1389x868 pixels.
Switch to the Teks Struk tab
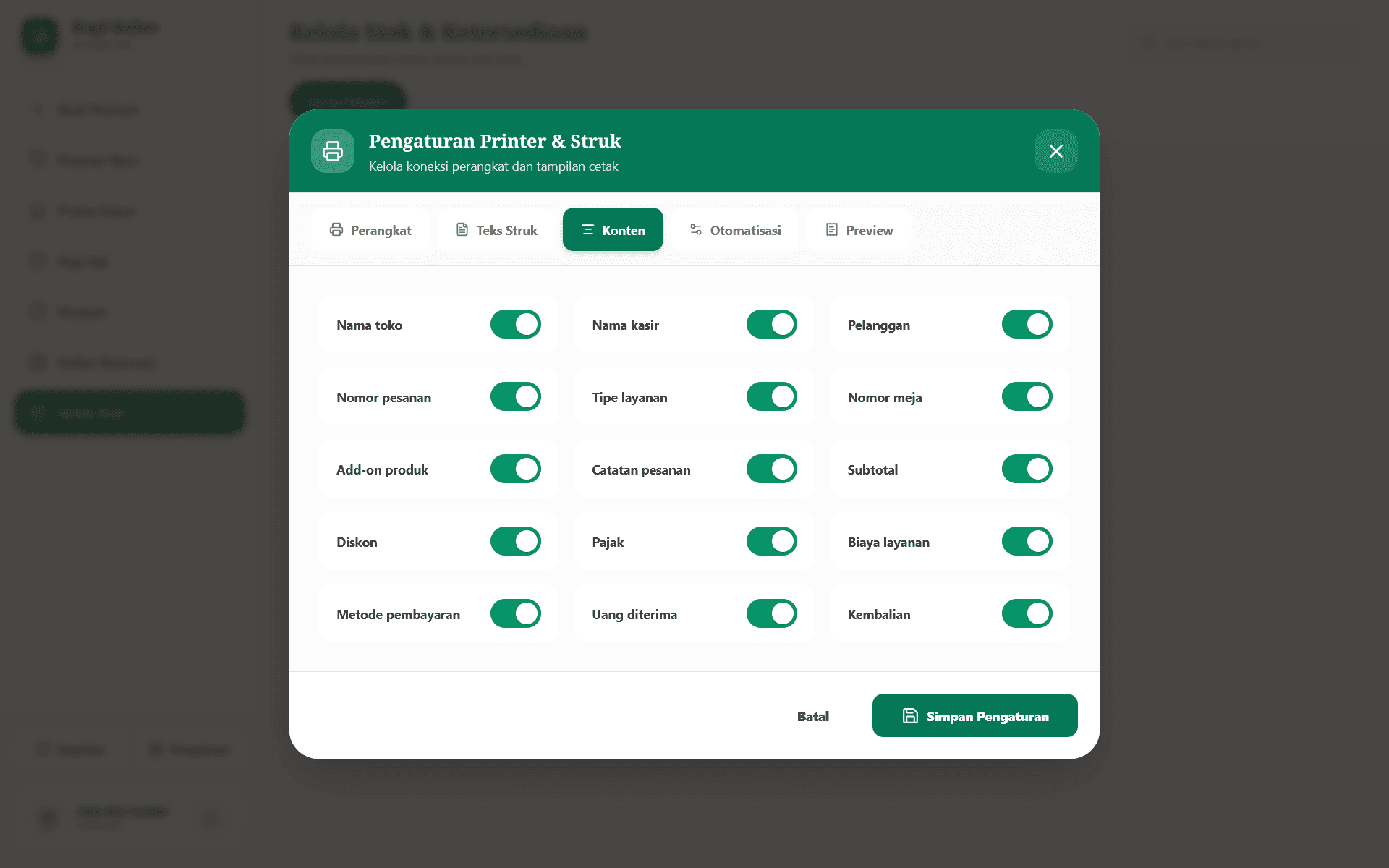click(x=496, y=230)
